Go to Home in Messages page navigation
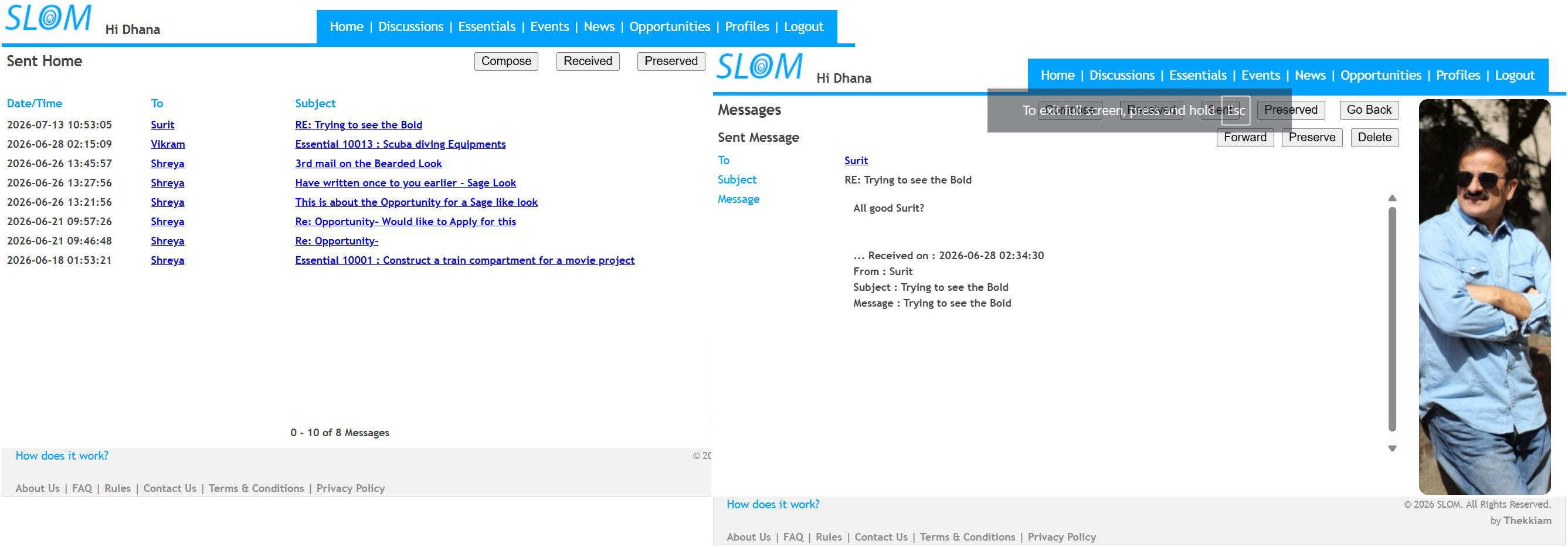 click(x=1057, y=76)
